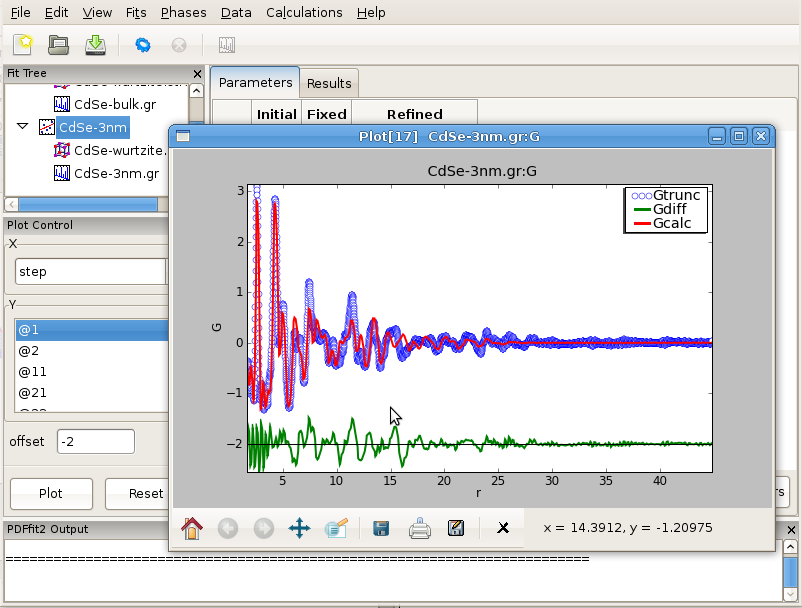Image resolution: width=802 pixels, height=608 pixels.
Task: Click the Plot button
Action: tap(51, 493)
